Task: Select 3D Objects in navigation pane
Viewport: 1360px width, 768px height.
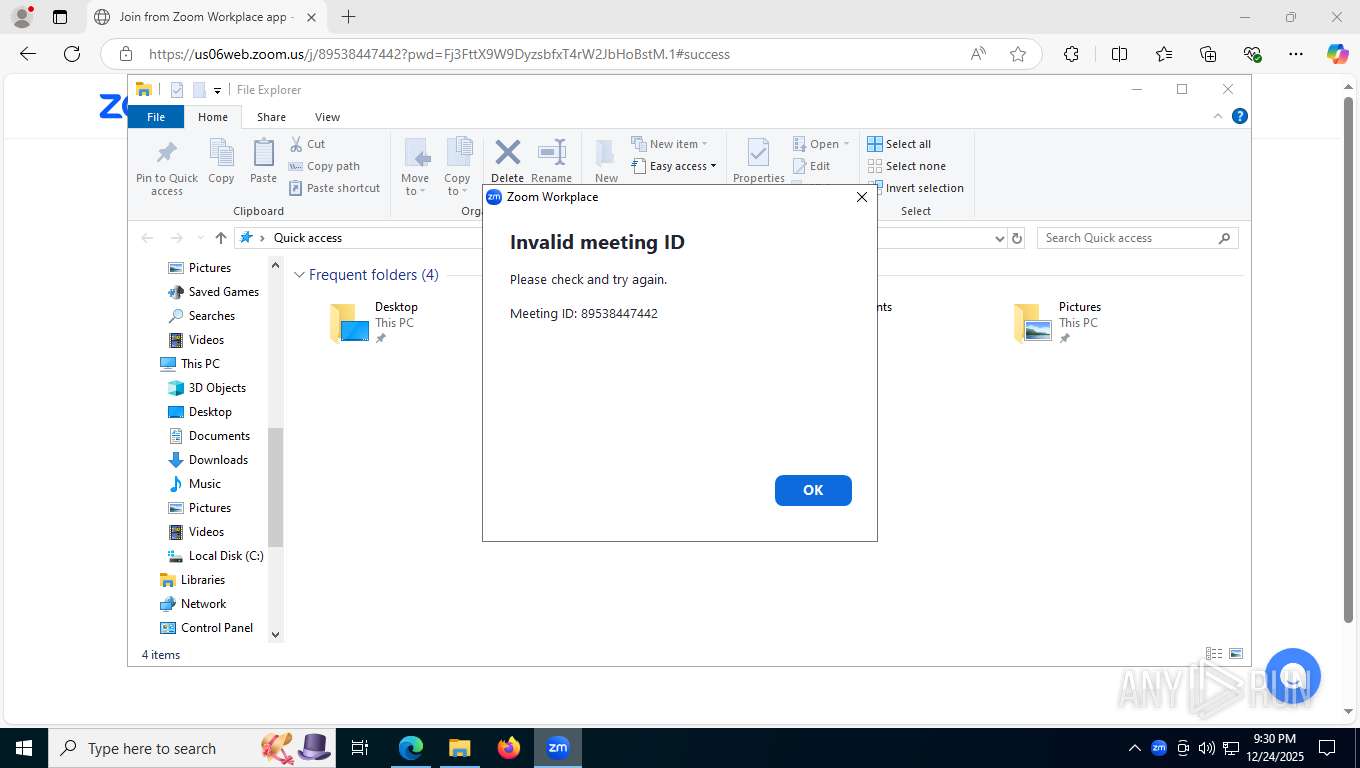Action: (207, 388)
